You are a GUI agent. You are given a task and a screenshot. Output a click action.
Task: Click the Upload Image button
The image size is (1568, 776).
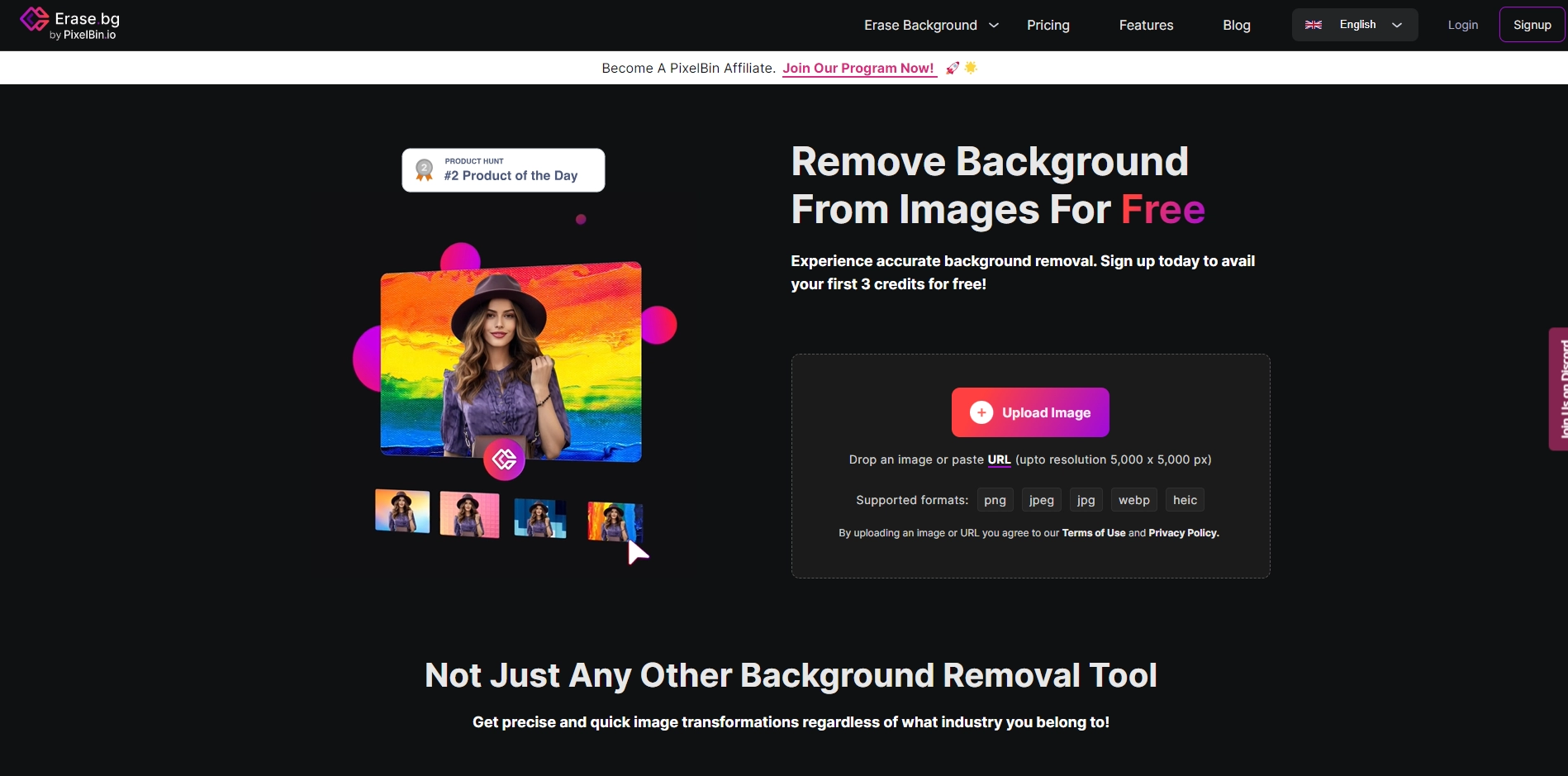1030,412
